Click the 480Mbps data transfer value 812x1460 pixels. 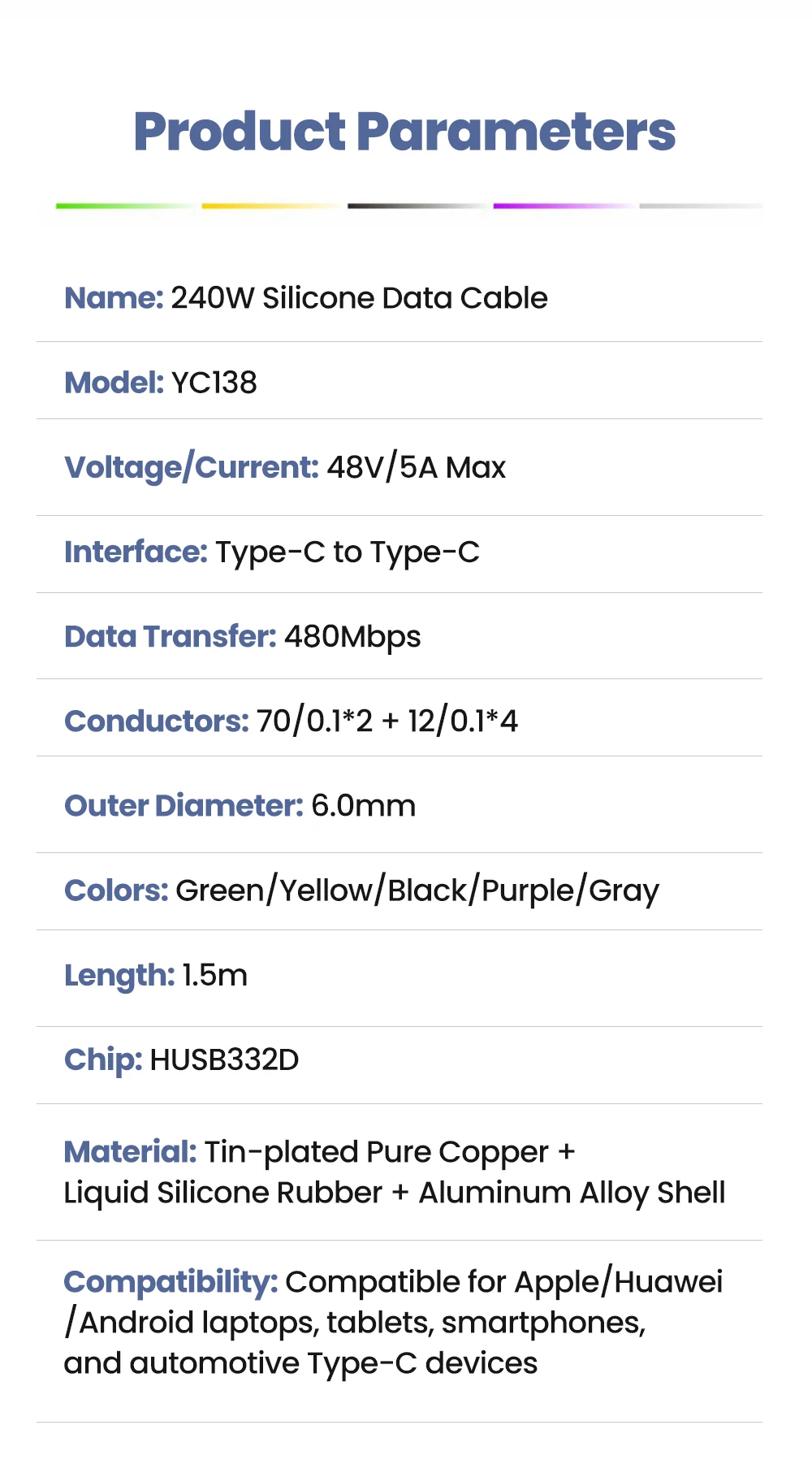[x=352, y=637]
